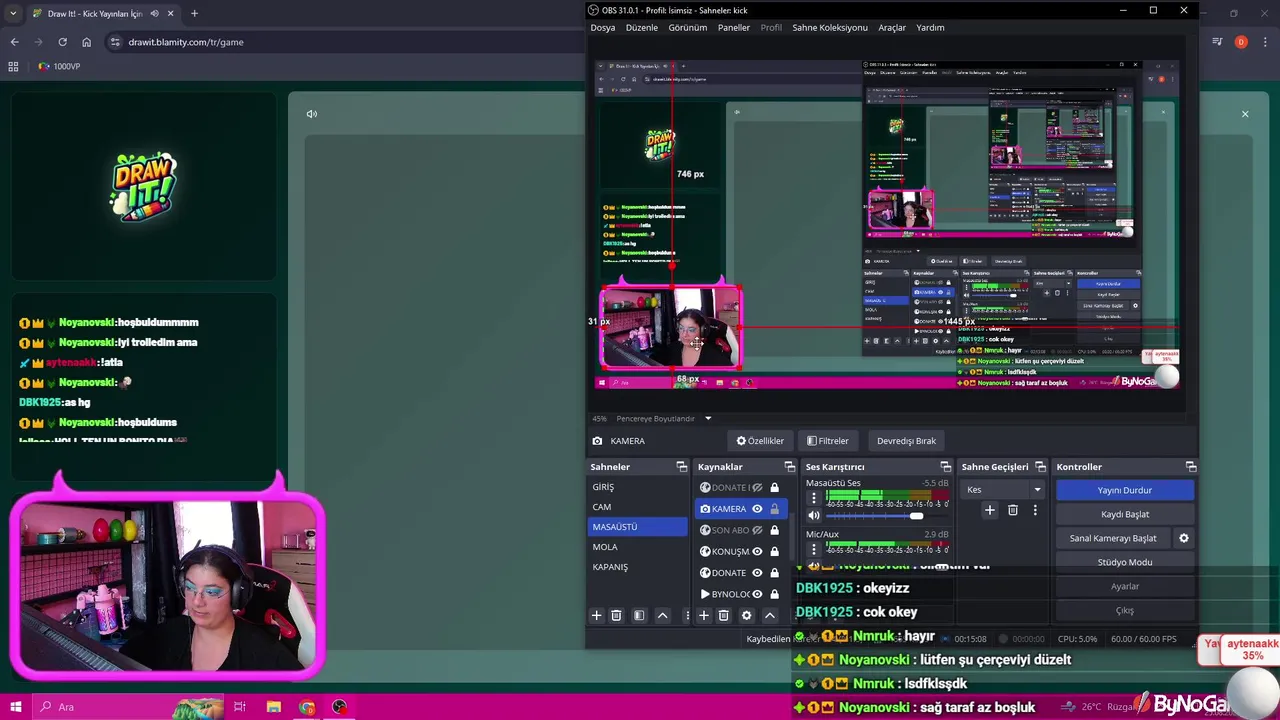Add a new source in Kaynaklar panel
Viewport: 1280px width, 720px height.
tap(704, 616)
